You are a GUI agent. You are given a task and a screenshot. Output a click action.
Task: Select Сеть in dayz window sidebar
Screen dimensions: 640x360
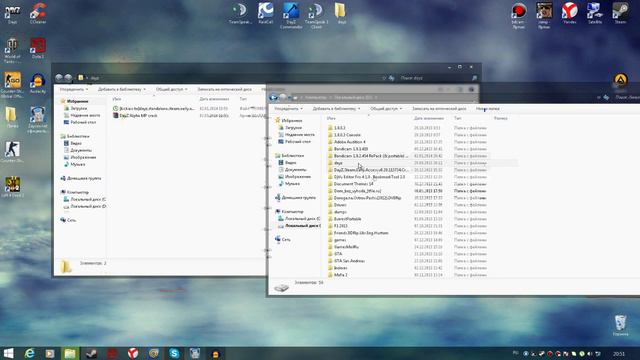(x=68, y=220)
